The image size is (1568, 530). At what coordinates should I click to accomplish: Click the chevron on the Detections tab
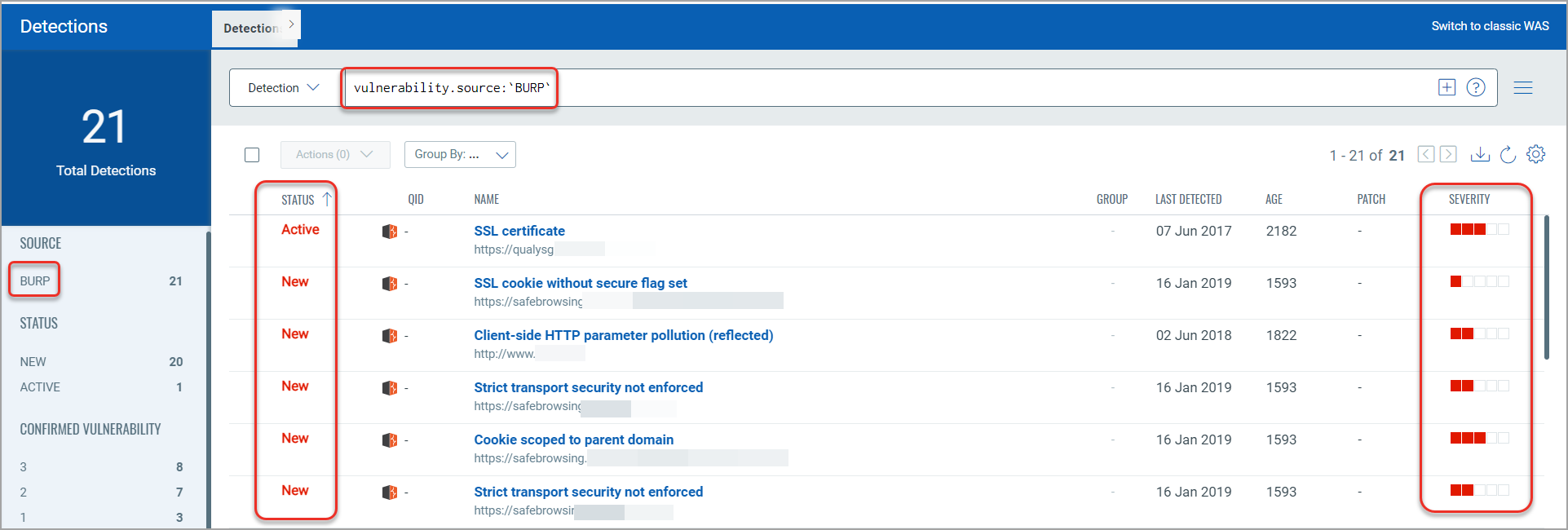pos(291,24)
